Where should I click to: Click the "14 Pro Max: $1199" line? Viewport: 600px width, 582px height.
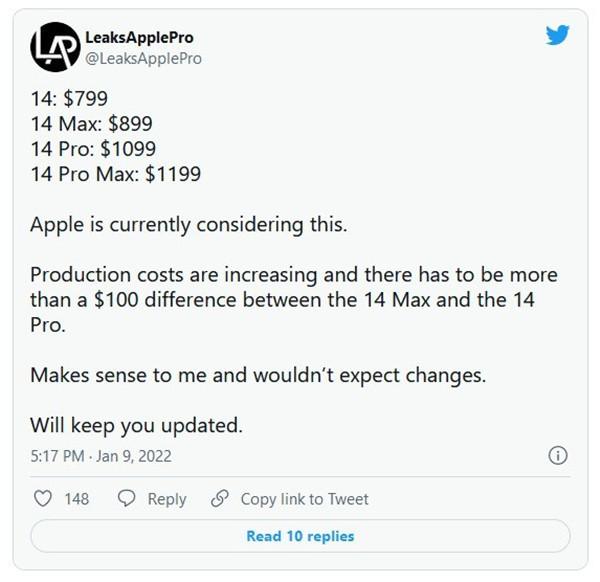coord(115,174)
